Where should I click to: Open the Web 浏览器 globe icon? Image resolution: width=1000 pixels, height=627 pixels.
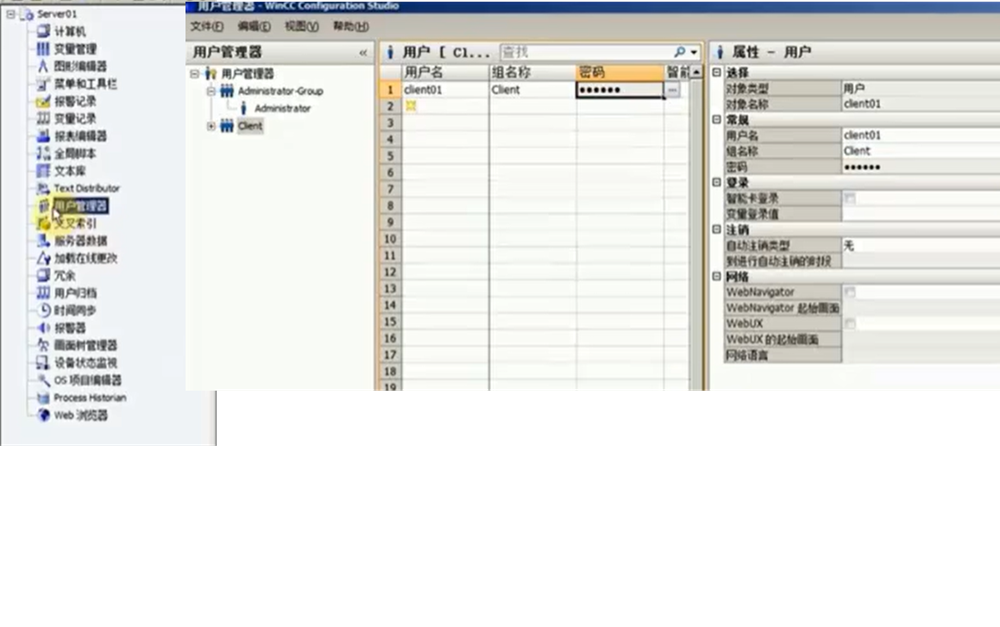(x=43, y=415)
